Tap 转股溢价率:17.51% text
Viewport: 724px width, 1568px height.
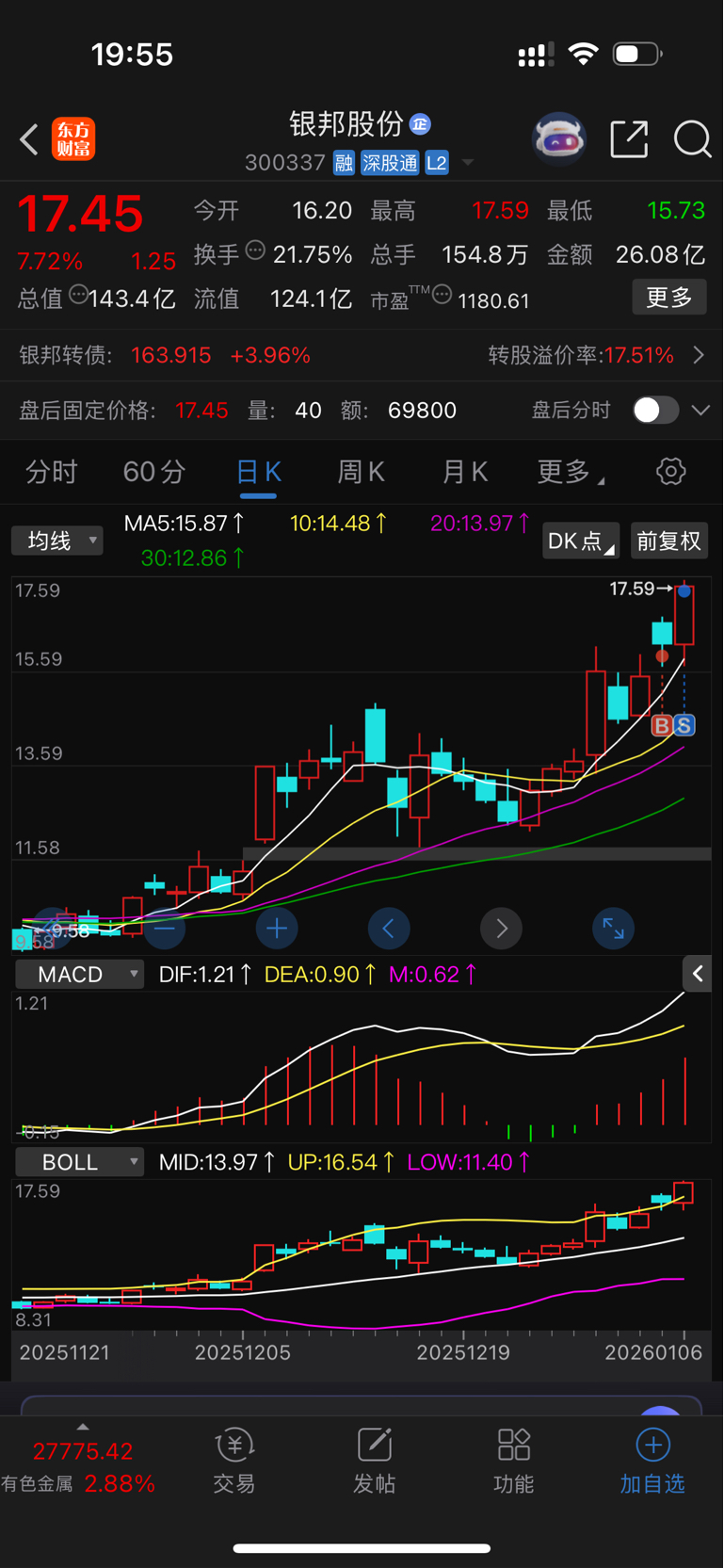tap(581, 355)
